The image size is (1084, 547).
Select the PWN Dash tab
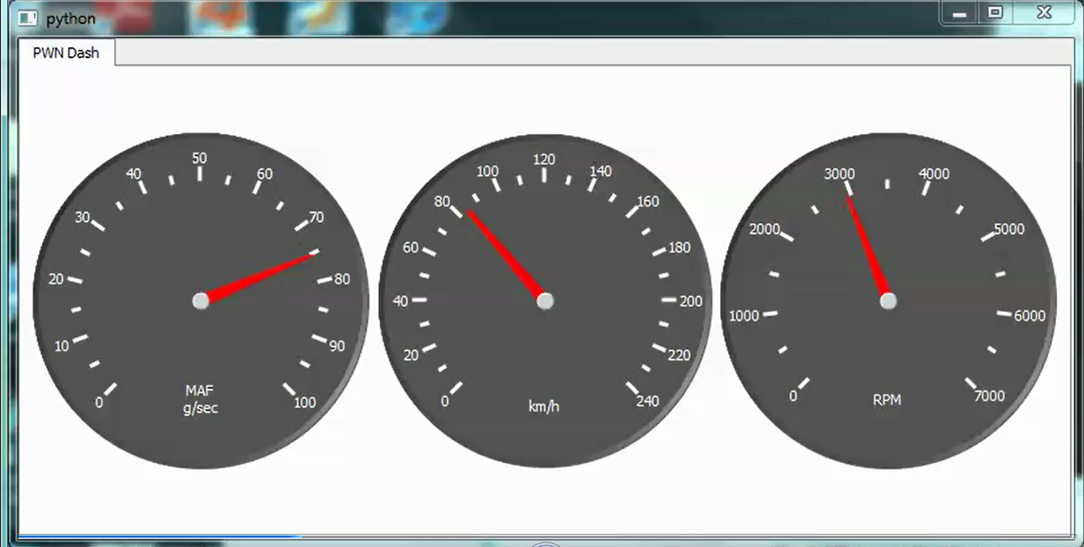coord(66,53)
